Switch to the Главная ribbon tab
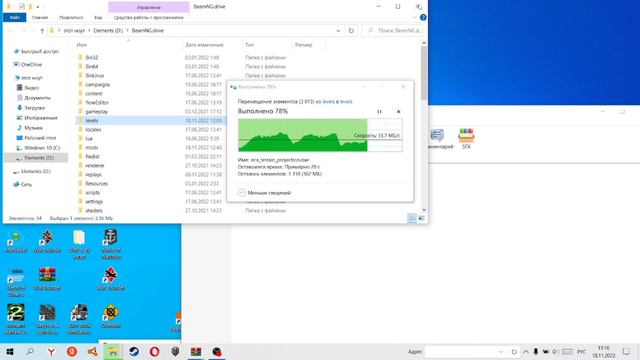 (x=40, y=18)
